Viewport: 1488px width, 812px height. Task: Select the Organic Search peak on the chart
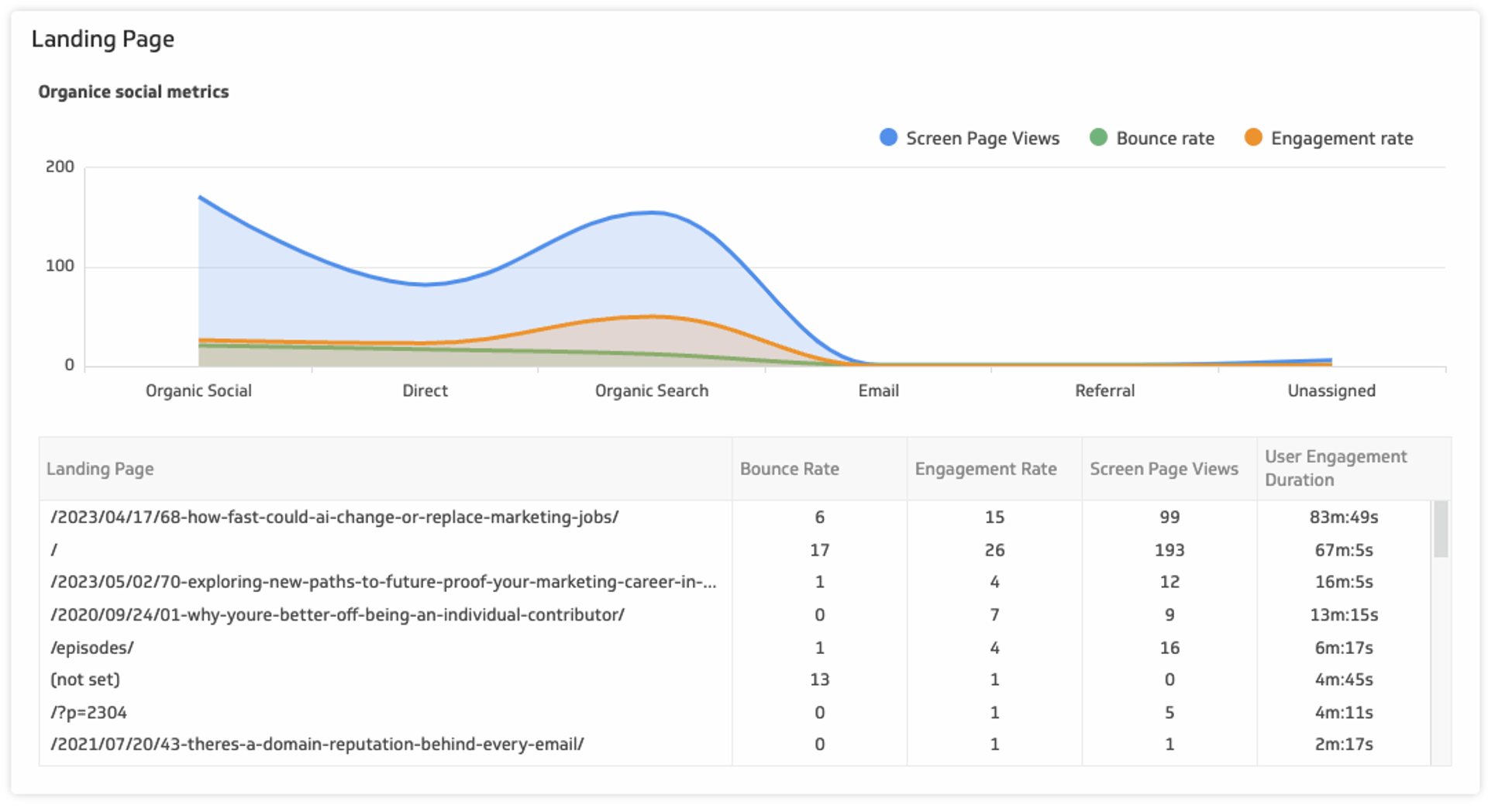(x=651, y=212)
